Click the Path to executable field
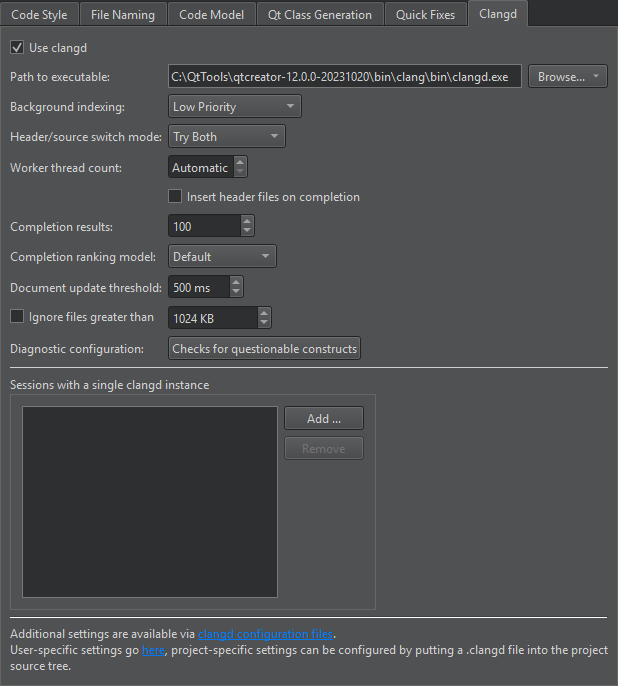Screen dimensions: 618x686 coord(345,77)
